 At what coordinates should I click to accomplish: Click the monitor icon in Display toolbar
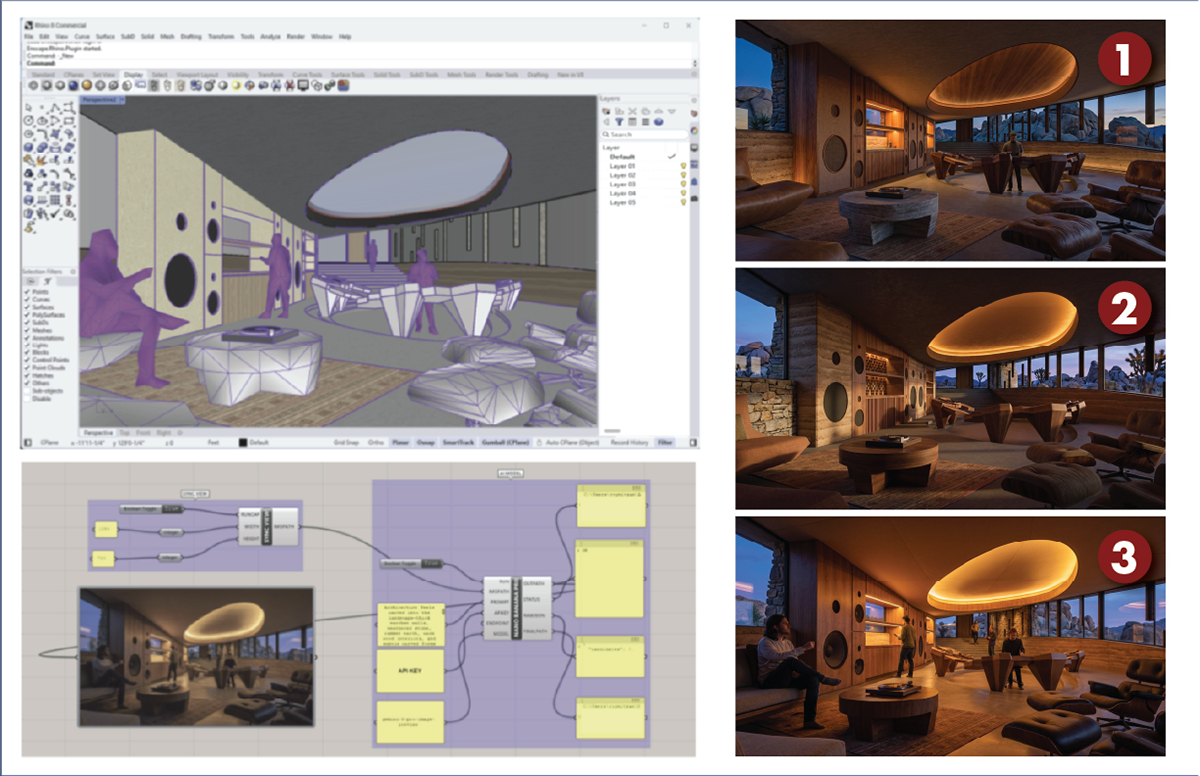click(303, 86)
